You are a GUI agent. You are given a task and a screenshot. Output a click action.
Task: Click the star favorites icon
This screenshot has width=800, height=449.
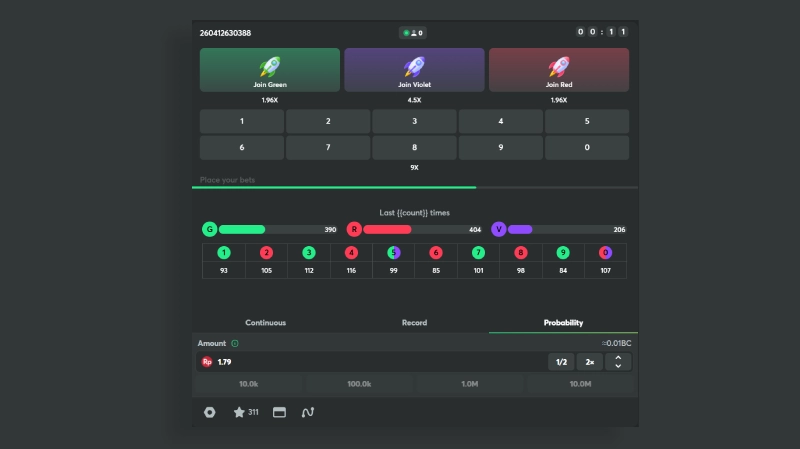click(239, 412)
